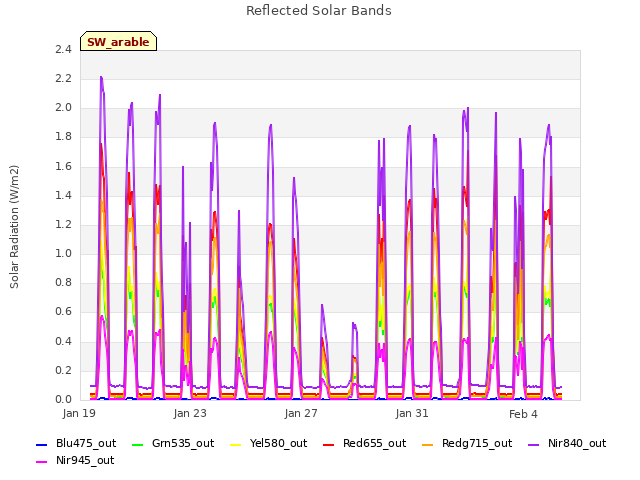Click the 2.2 y-axis tick label

click(x=63, y=78)
